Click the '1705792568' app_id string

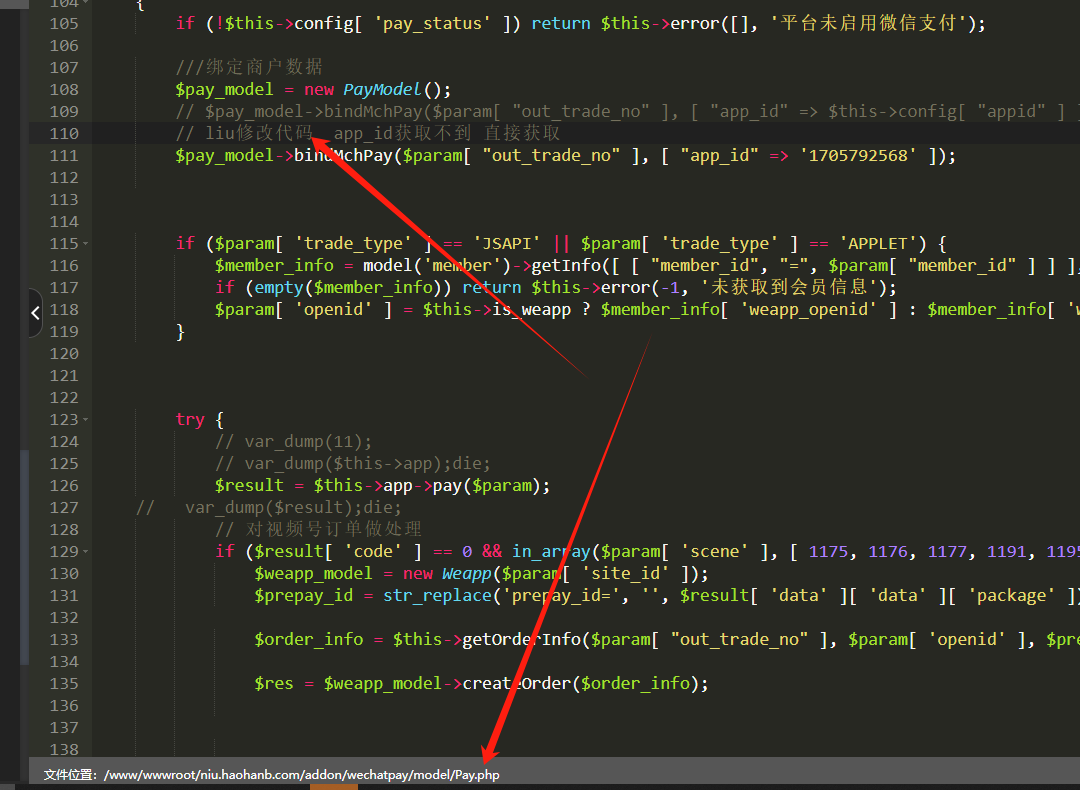tap(858, 156)
